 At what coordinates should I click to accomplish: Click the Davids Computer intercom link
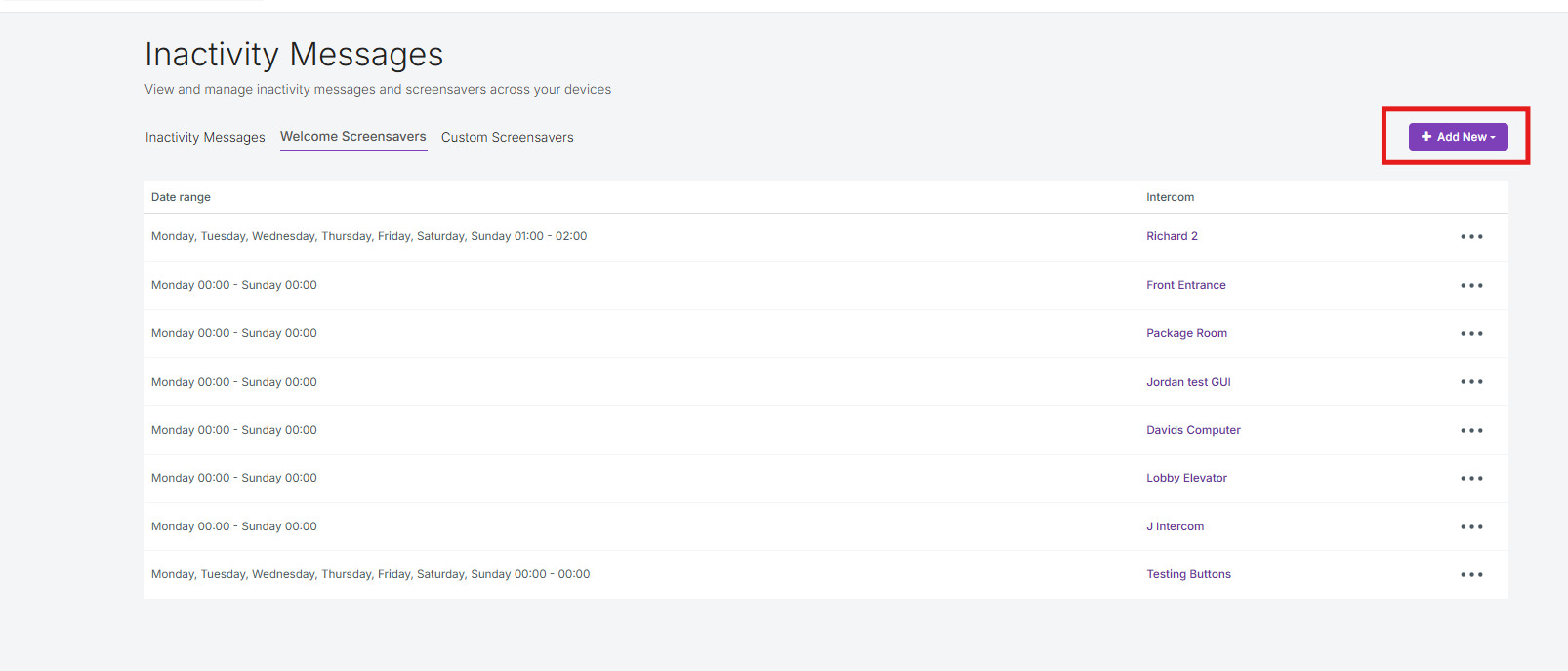pos(1193,430)
